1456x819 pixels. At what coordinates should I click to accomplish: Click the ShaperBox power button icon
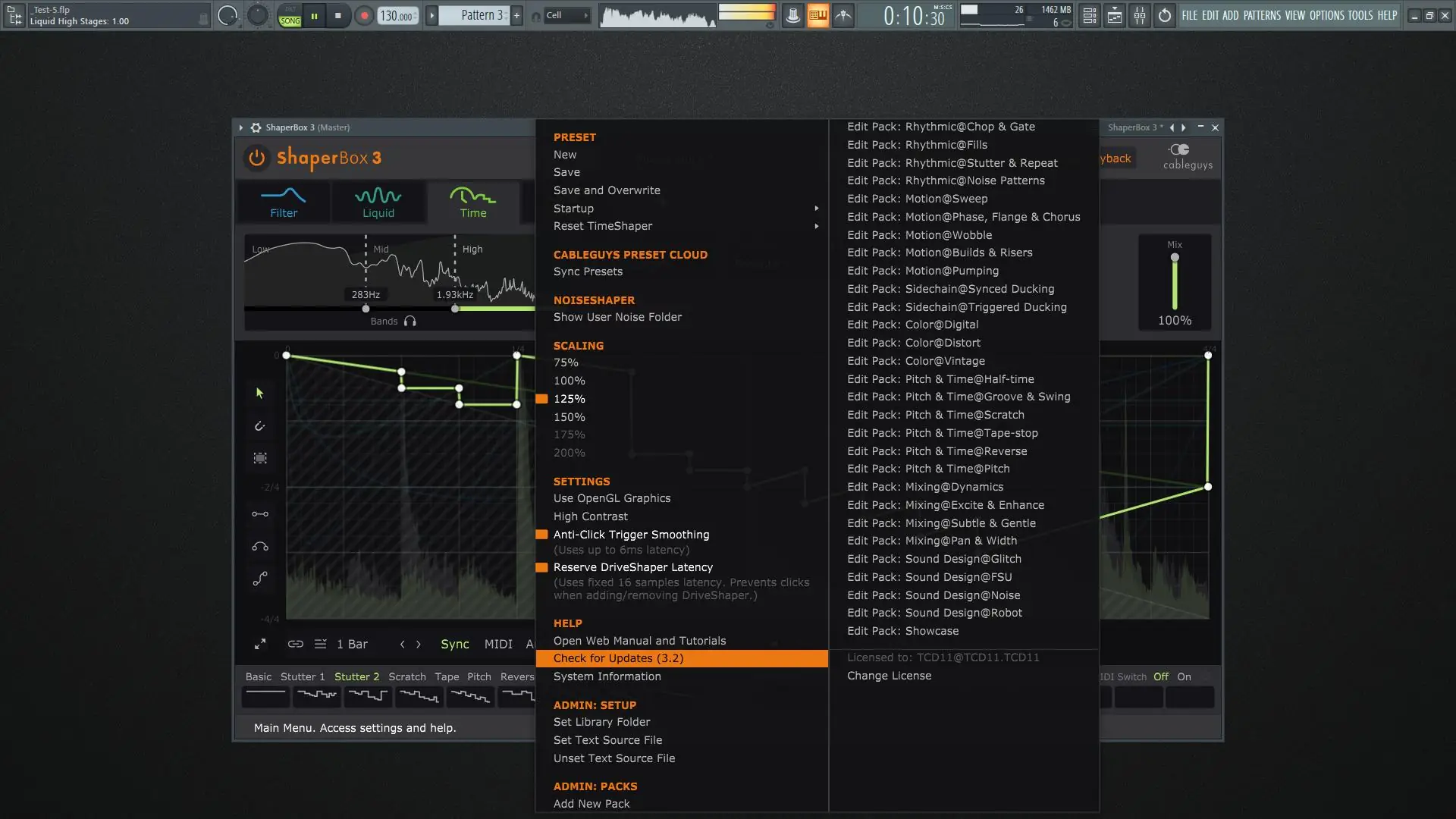tap(256, 158)
